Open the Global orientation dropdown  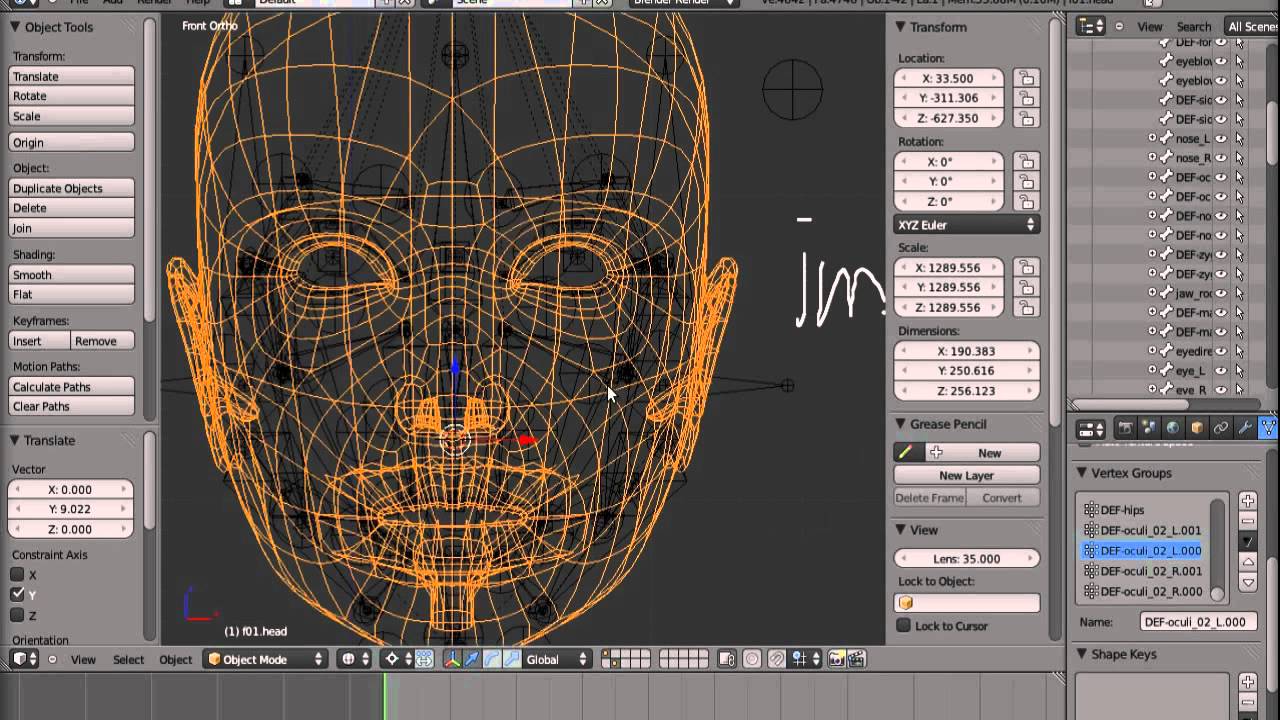(x=558, y=659)
